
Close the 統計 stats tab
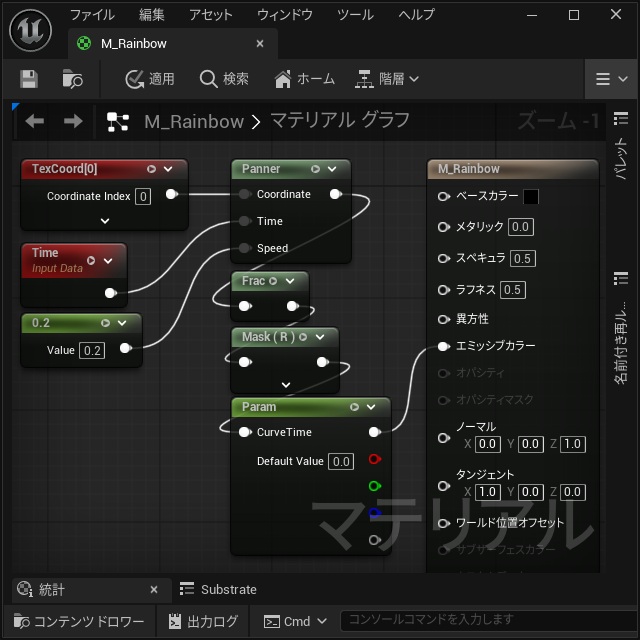pyautogui.click(x=154, y=590)
